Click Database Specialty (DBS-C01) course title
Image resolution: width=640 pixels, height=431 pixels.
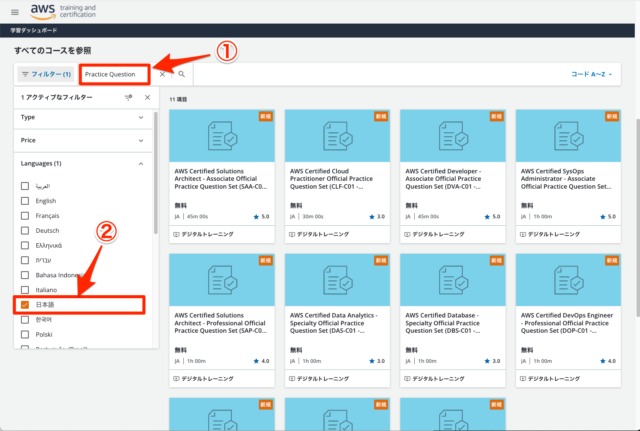(x=443, y=323)
